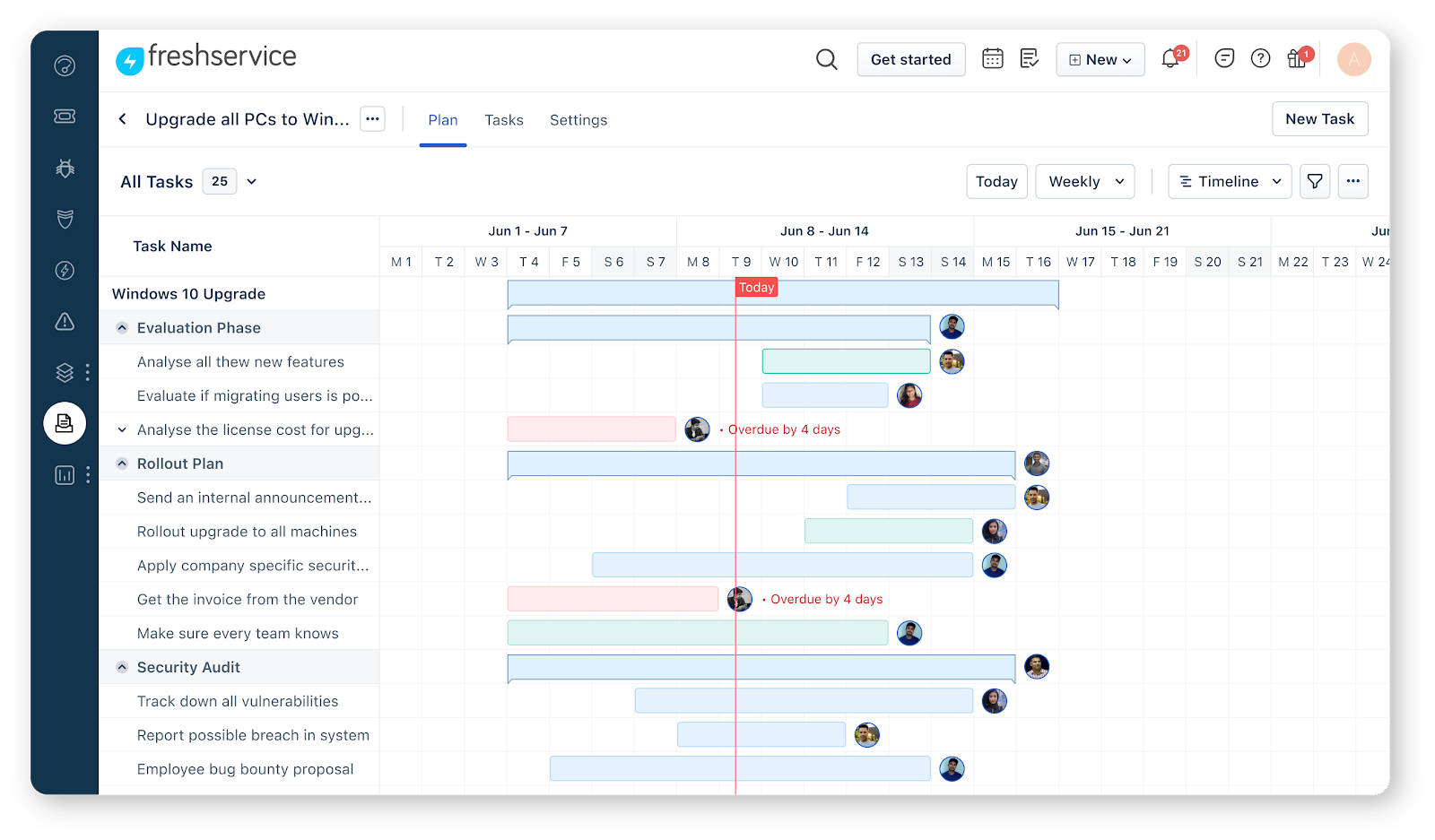Image resolution: width=1435 pixels, height=840 pixels.
Task: Open the gift icon showing new features
Action: point(1296,58)
